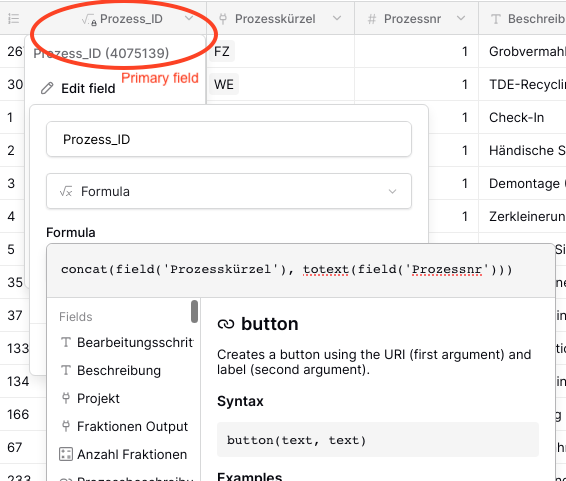
Task: Click the chain icon beside the button heading
Action: click(x=226, y=324)
